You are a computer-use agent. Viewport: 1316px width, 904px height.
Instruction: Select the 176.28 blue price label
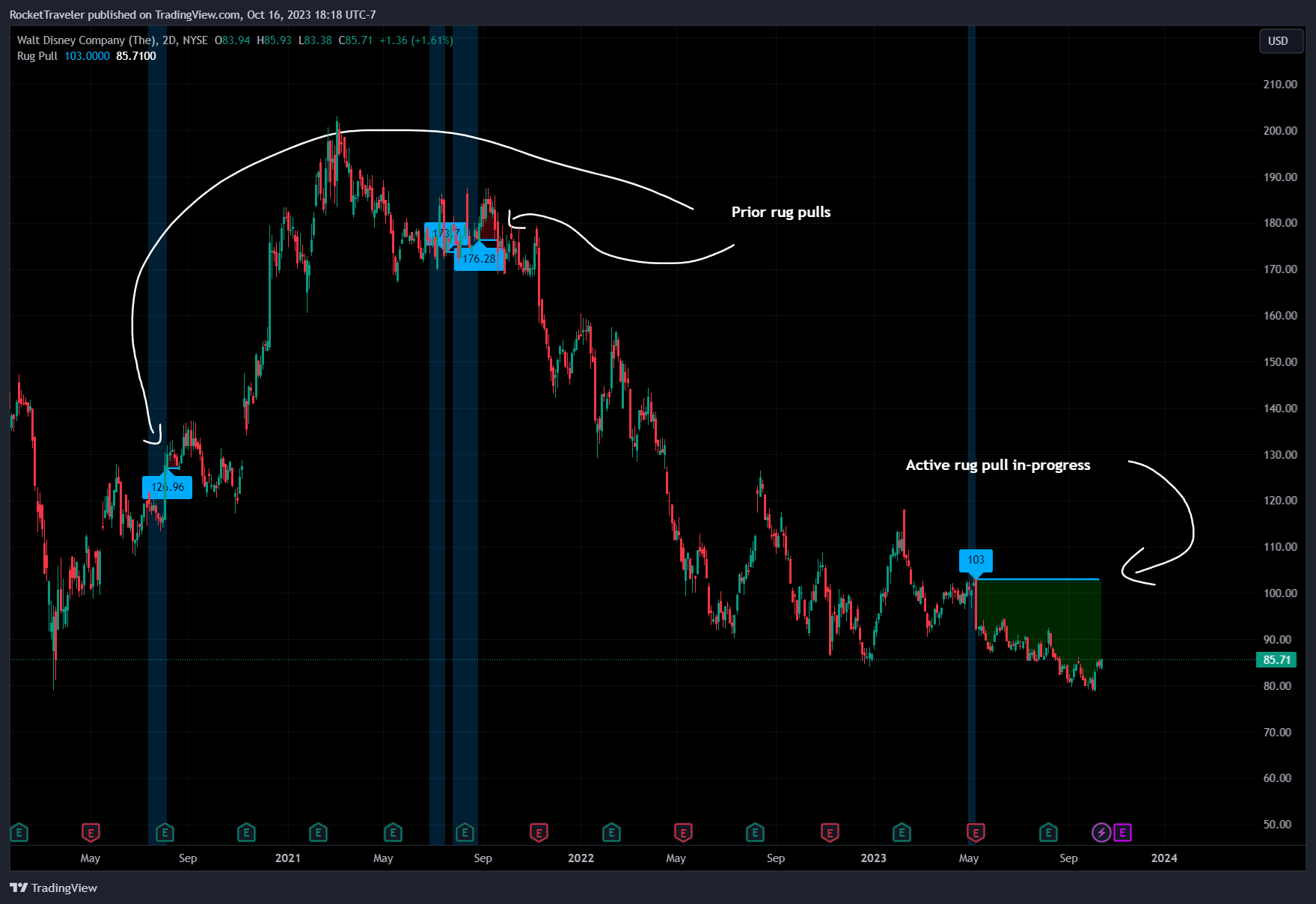click(x=479, y=259)
